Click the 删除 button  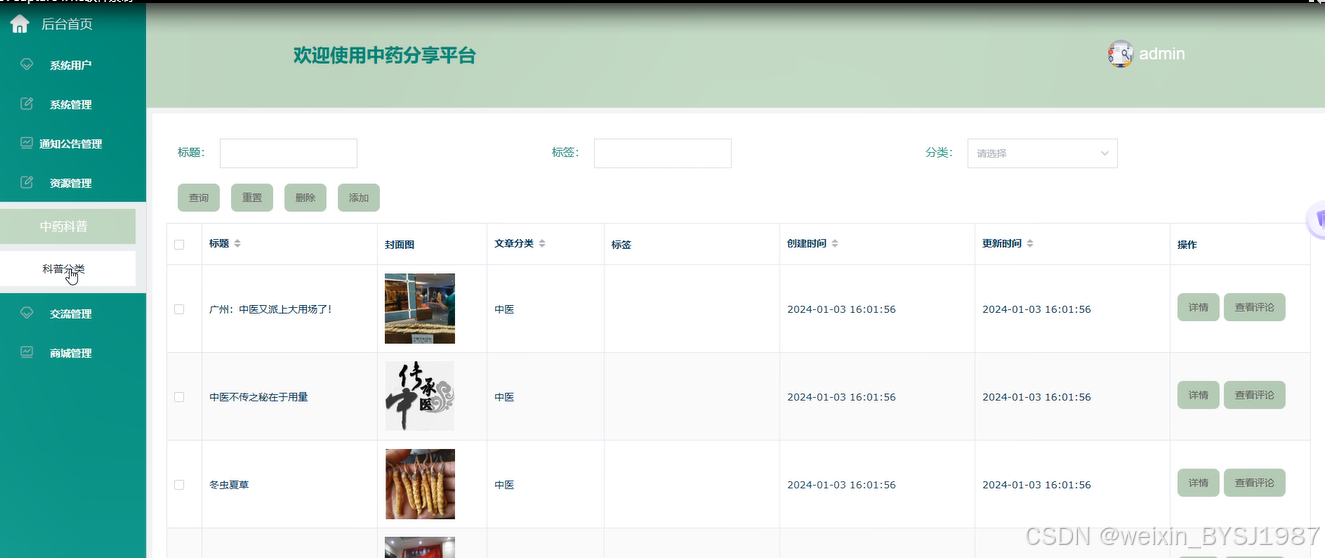tap(305, 198)
